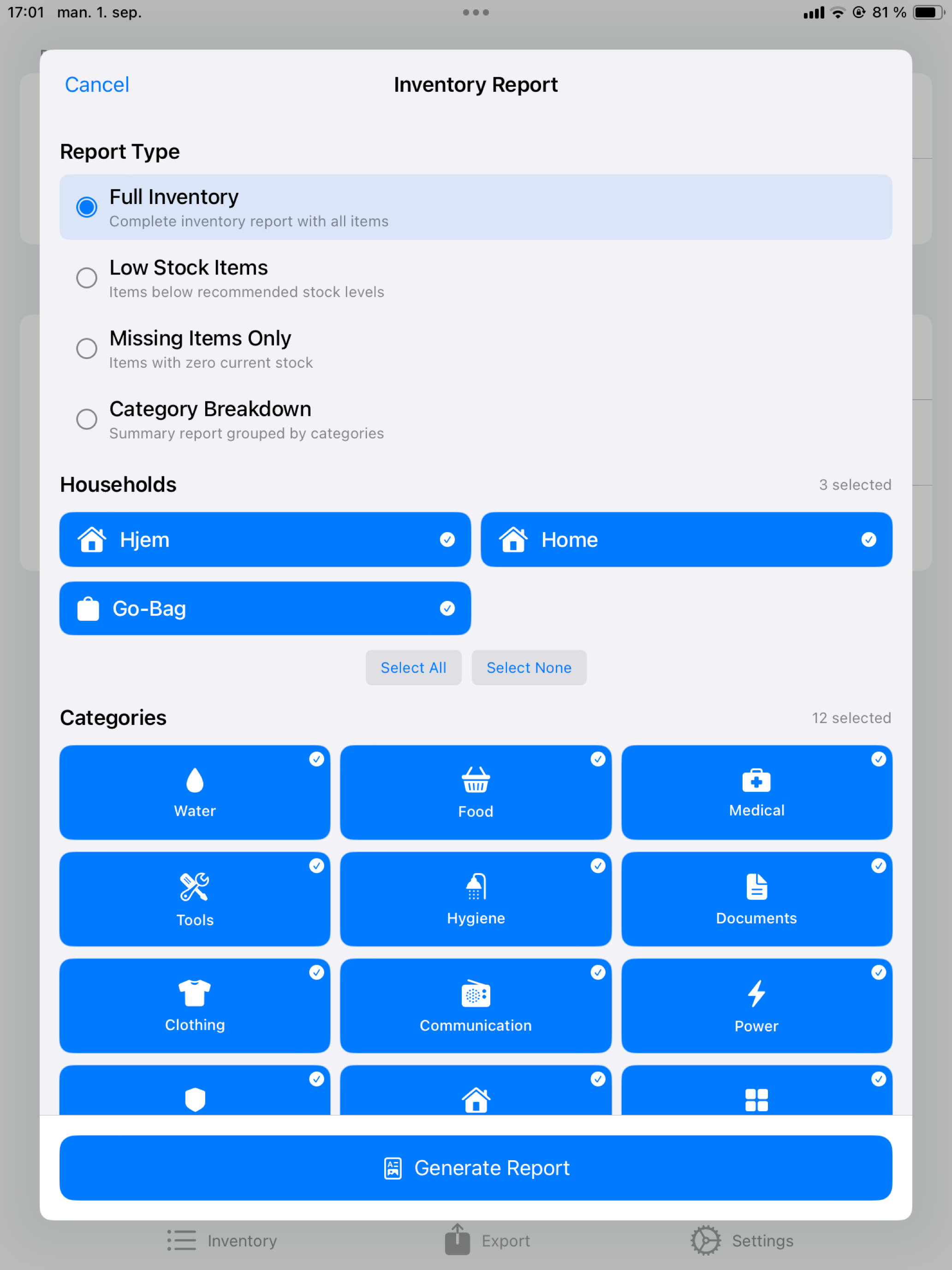Screen dimensions: 952x1270
Task: Tap the Generate Report button label
Action: click(x=492, y=1168)
